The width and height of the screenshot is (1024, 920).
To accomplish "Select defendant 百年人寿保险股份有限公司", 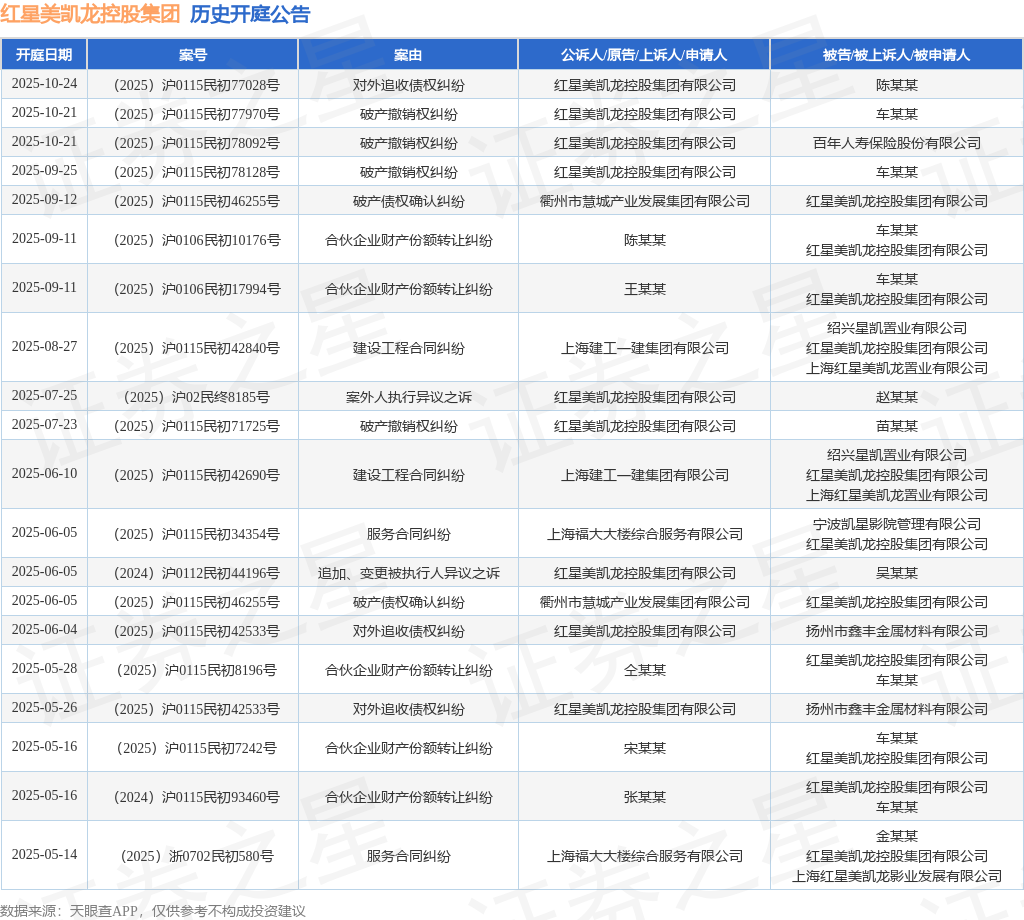I will pos(897,143).
